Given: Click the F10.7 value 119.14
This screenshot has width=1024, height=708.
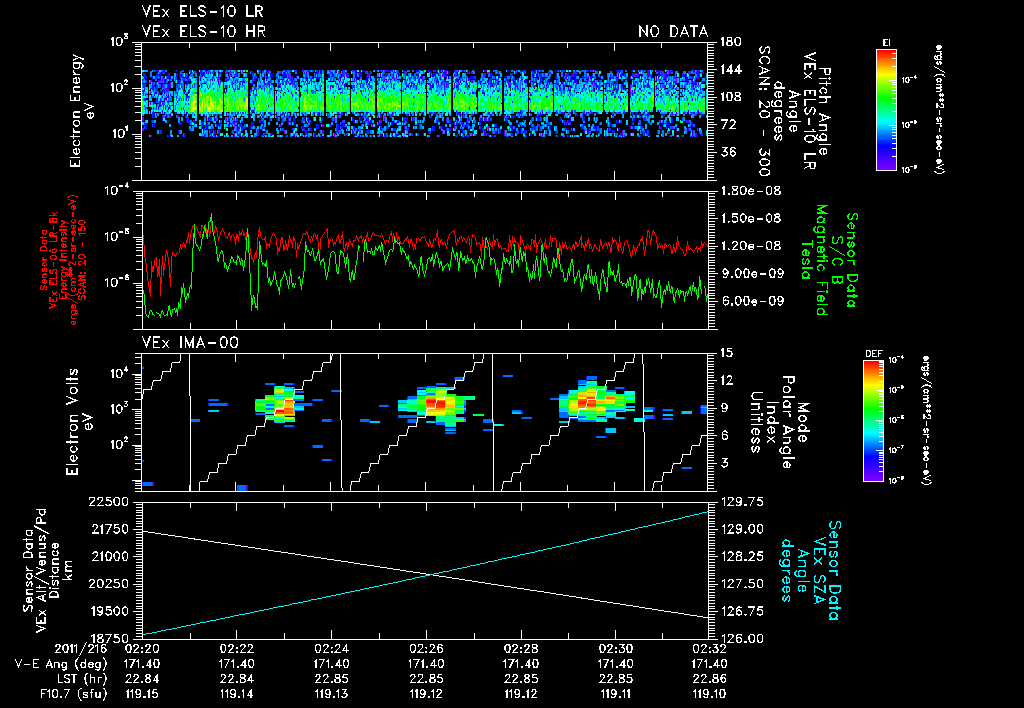Looking at the screenshot, I should coord(236,694).
